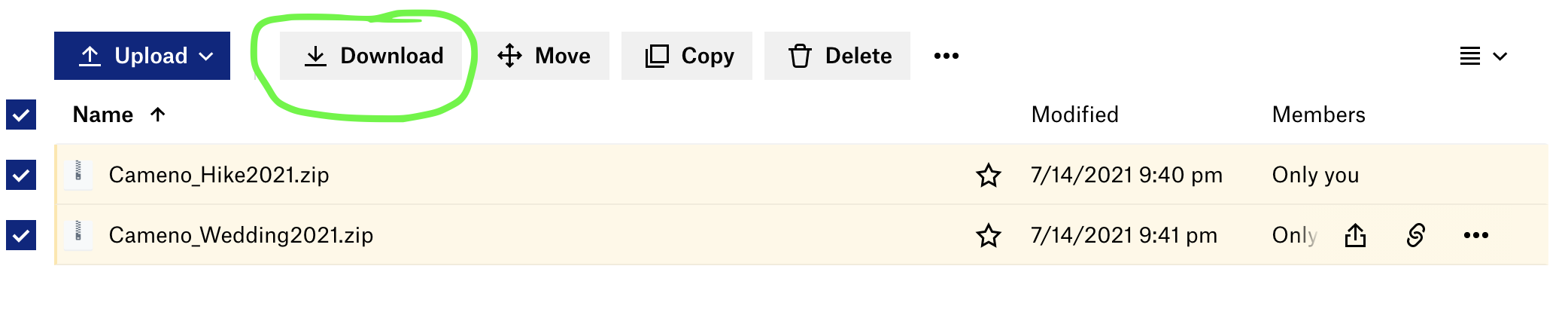This screenshot has width=1568, height=321.
Task: Share the Cameno_Wedding2021.zip file
Action: 1355,235
